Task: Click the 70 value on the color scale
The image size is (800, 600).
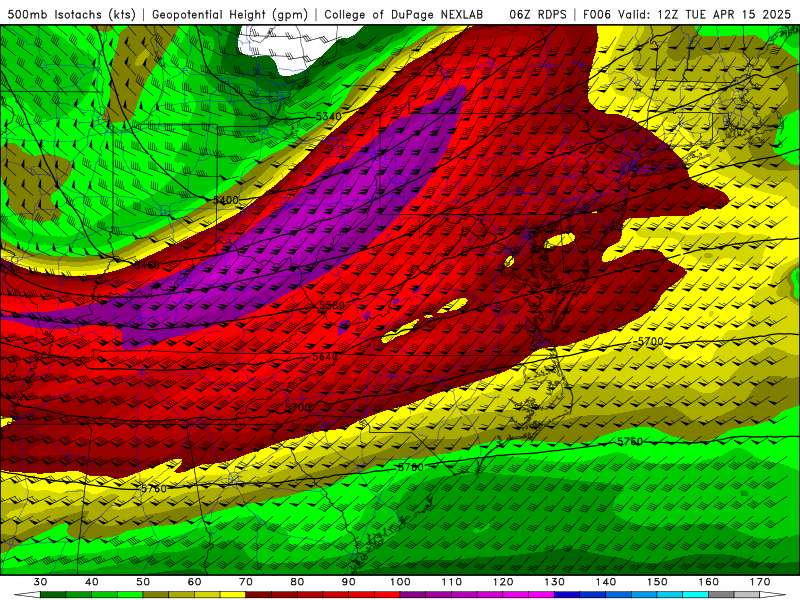Action: (x=246, y=582)
